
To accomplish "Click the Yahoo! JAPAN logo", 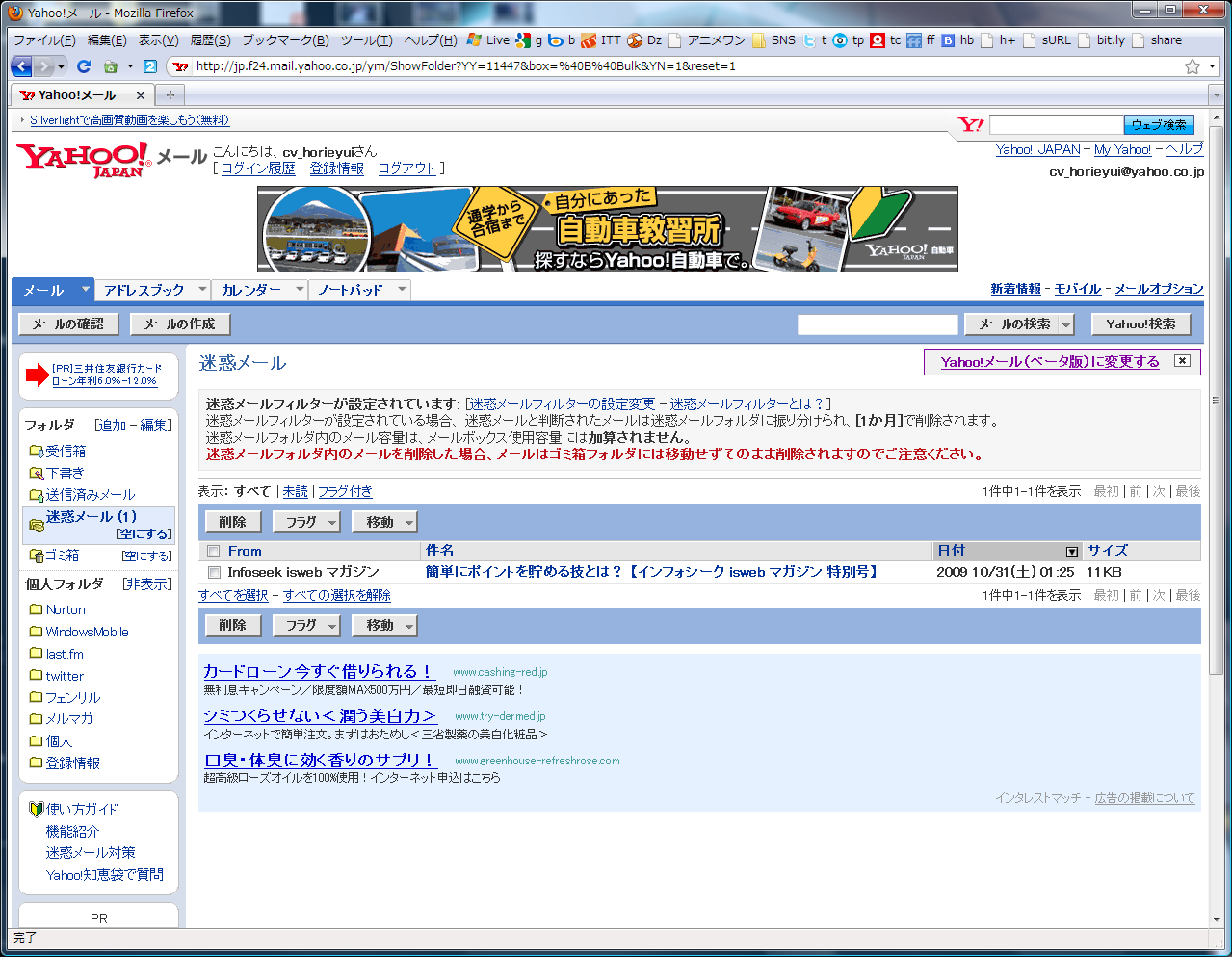I will click(84, 160).
